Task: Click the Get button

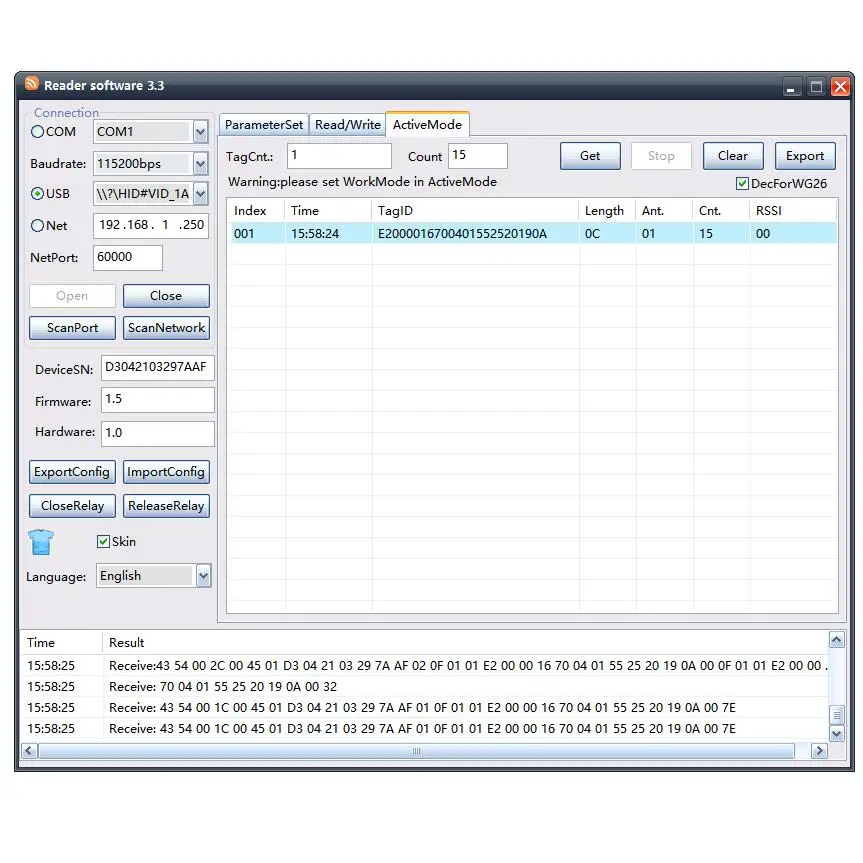Action: (590, 156)
